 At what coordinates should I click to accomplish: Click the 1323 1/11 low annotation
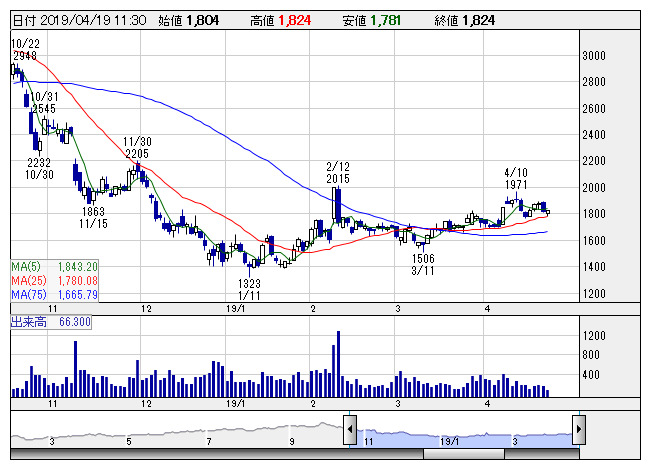(249, 289)
